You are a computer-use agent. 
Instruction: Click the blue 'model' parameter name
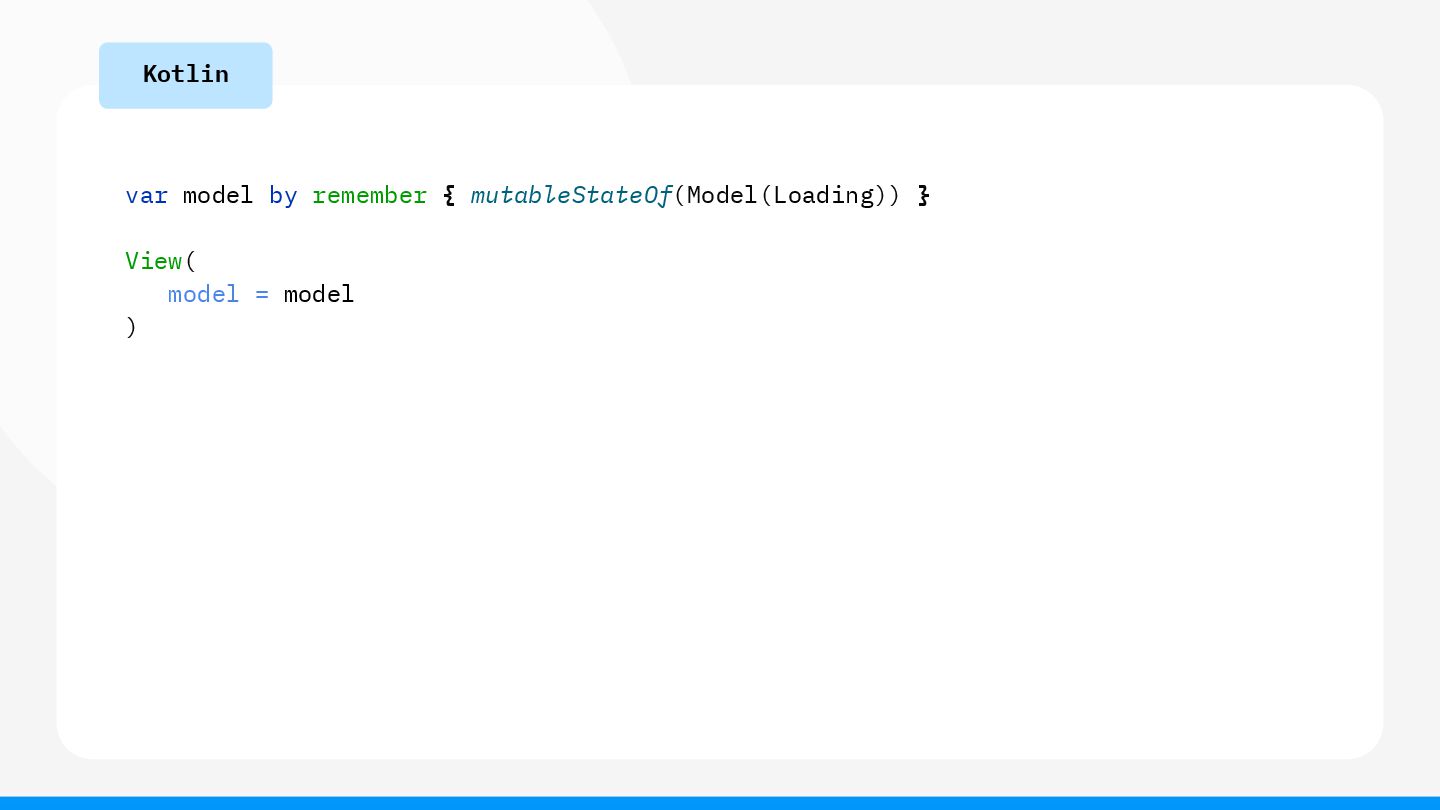[x=204, y=294]
